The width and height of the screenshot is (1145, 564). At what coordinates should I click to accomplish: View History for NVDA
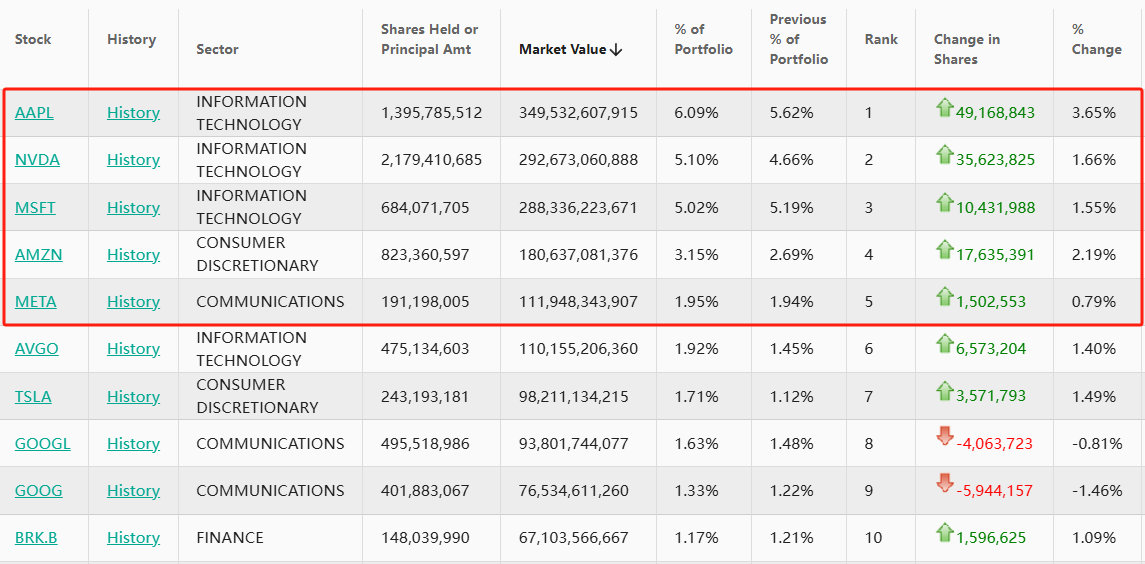click(x=133, y=160)
